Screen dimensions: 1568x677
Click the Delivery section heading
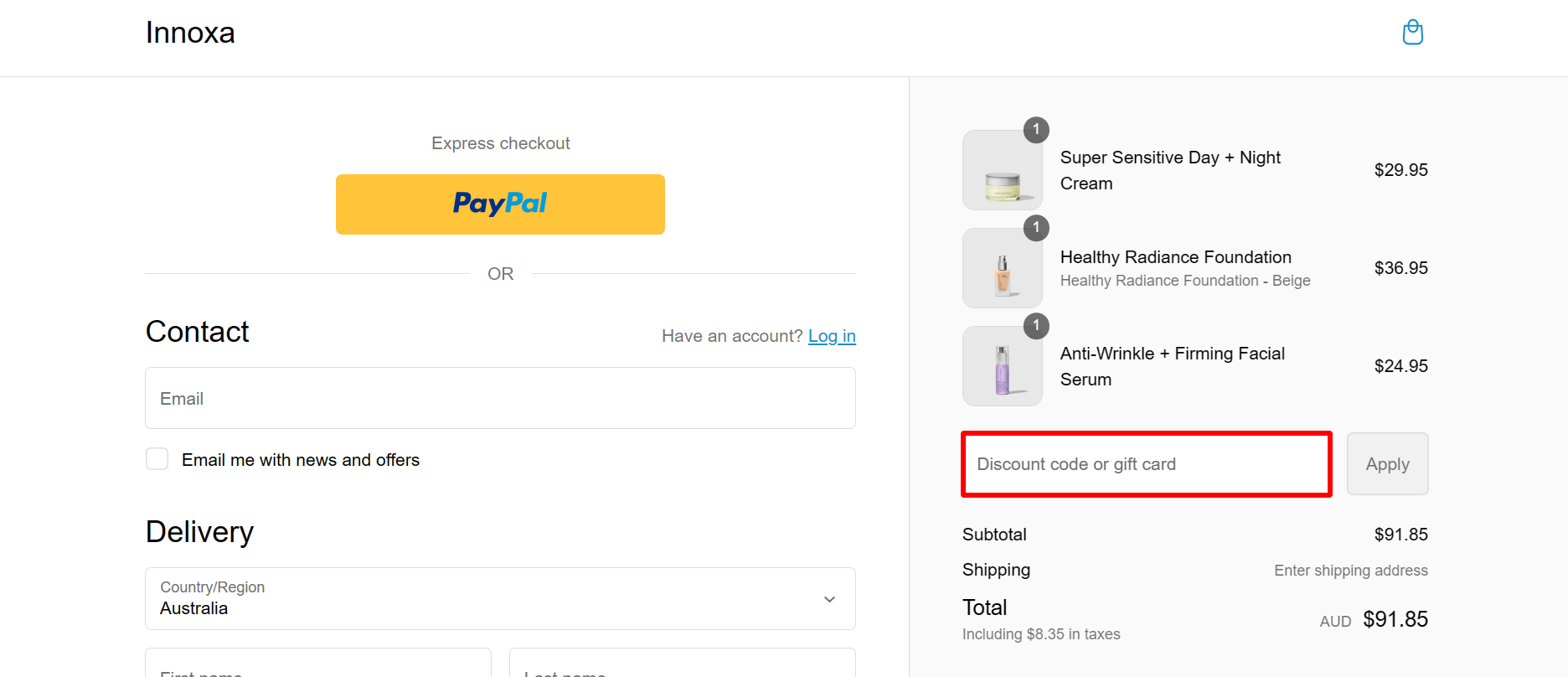[x=199, y=532]
